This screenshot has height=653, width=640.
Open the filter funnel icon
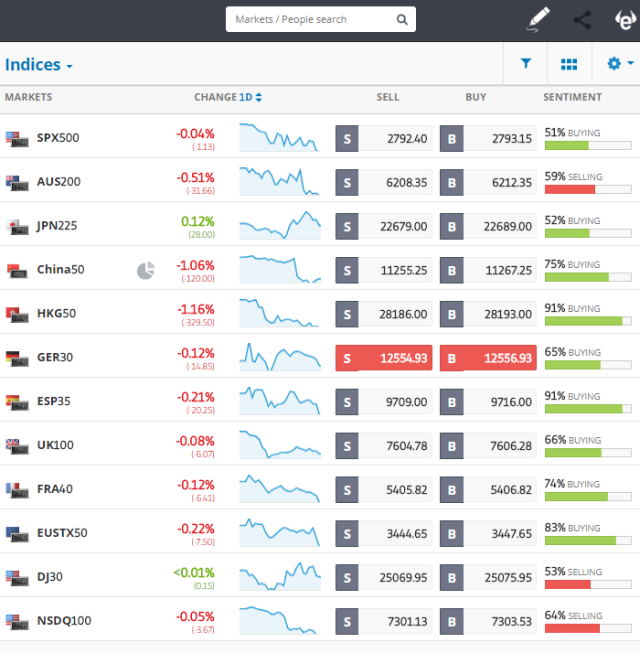point(526,64)
